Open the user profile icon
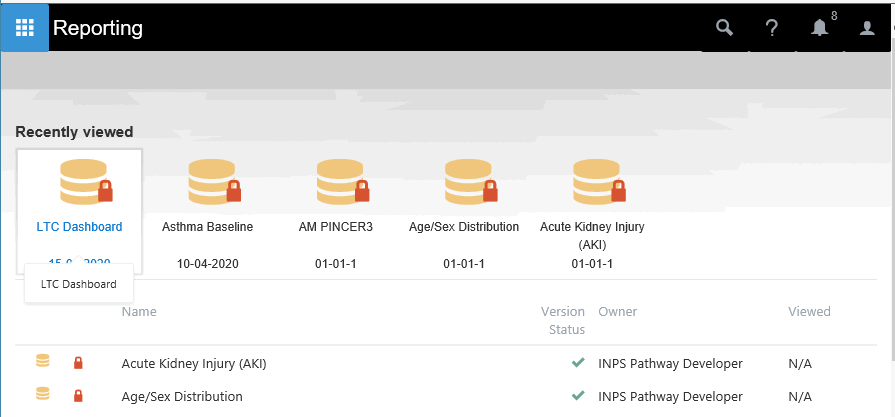Screen dimensions: 895x417 point(867,28)
